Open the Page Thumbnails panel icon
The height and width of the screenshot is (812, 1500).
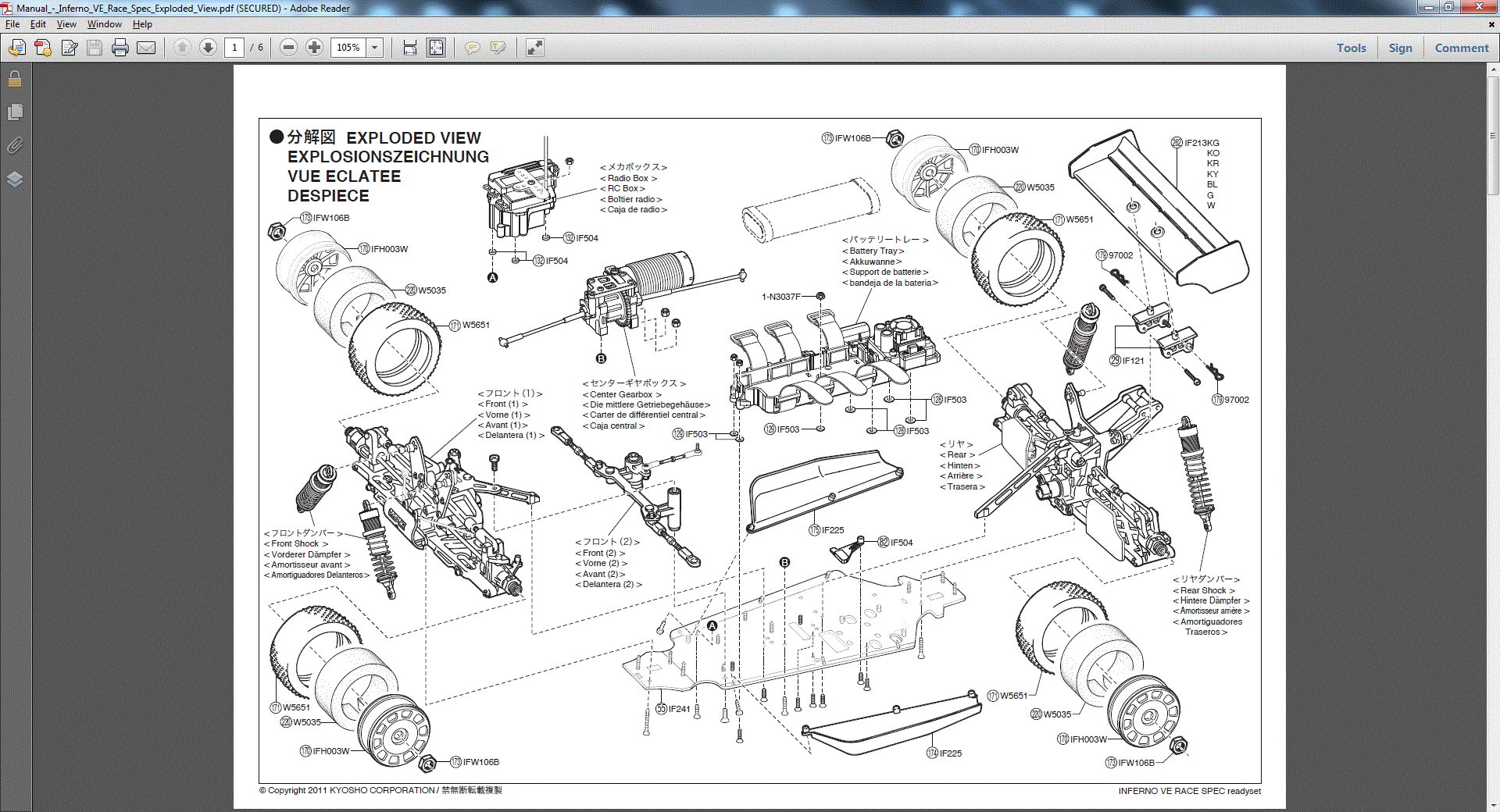coord(15,112)
